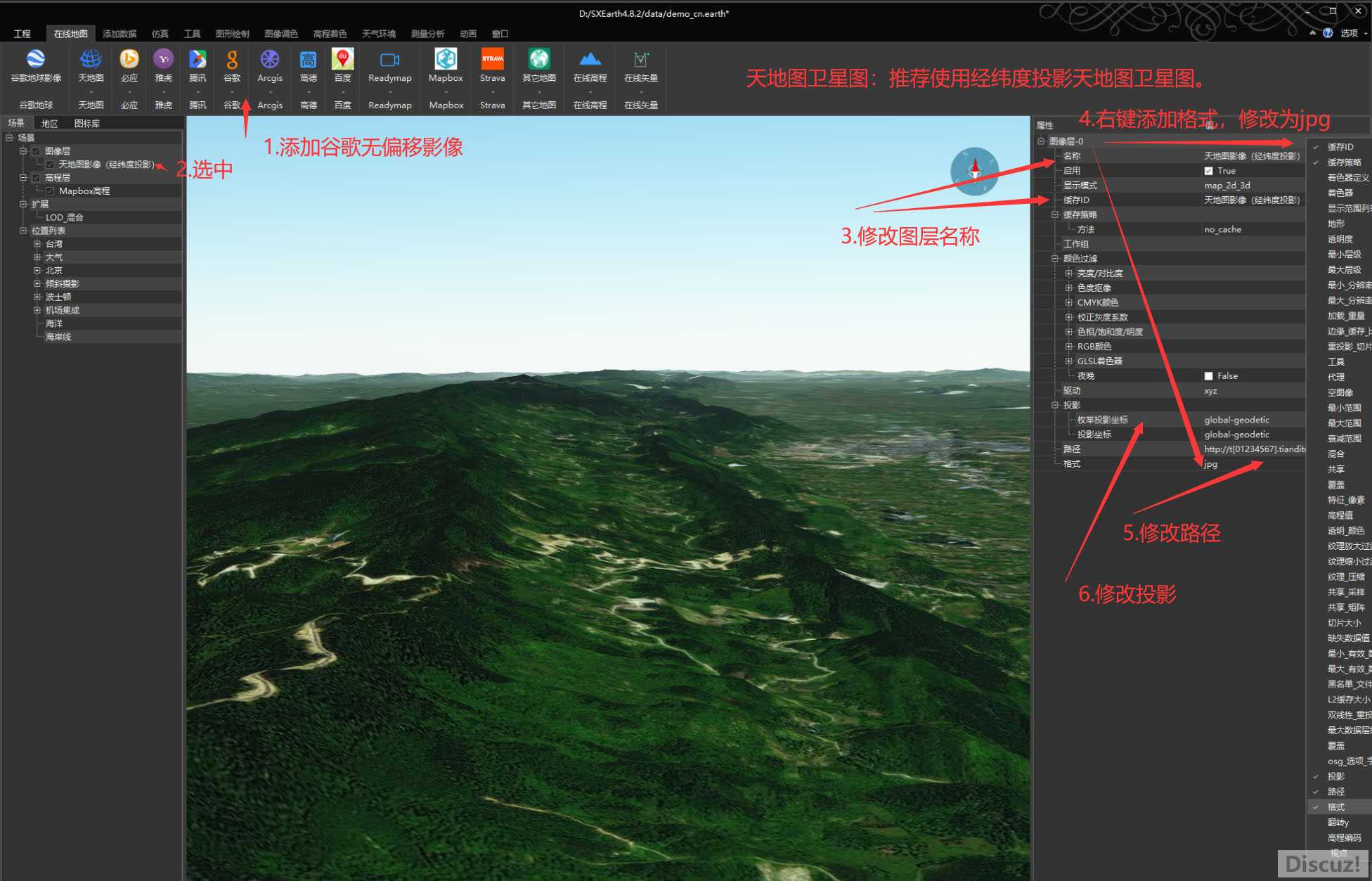Expand the 台湾 location node
This screenshot has height=881, width=1372.
37,244
